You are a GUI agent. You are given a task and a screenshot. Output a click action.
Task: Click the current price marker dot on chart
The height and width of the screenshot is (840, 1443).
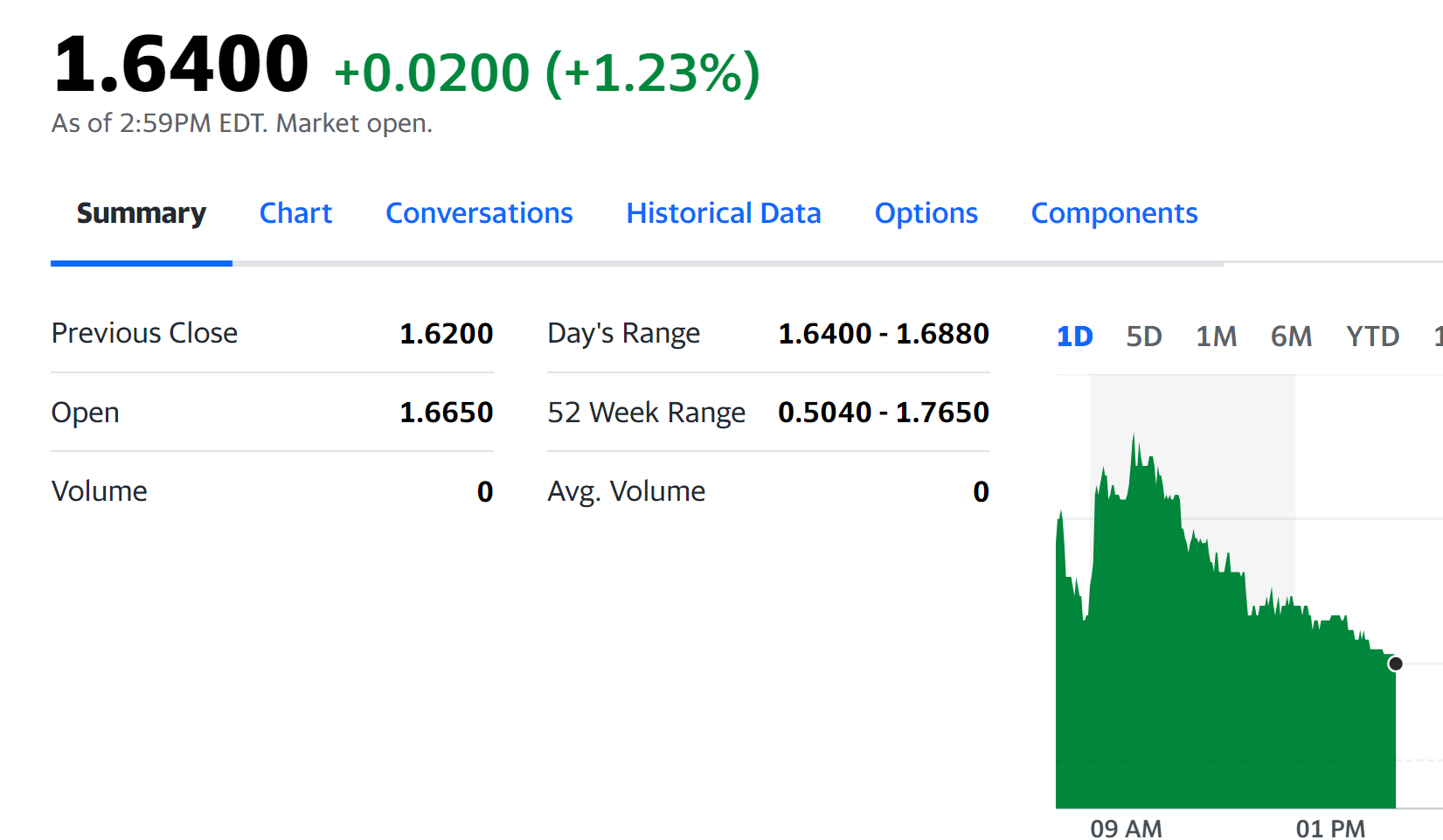click(x=1396, y=663)
